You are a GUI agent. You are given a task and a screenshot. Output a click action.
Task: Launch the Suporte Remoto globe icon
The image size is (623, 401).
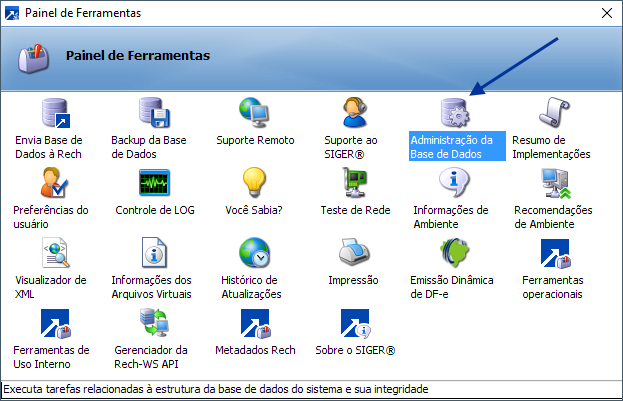[254, 113]
